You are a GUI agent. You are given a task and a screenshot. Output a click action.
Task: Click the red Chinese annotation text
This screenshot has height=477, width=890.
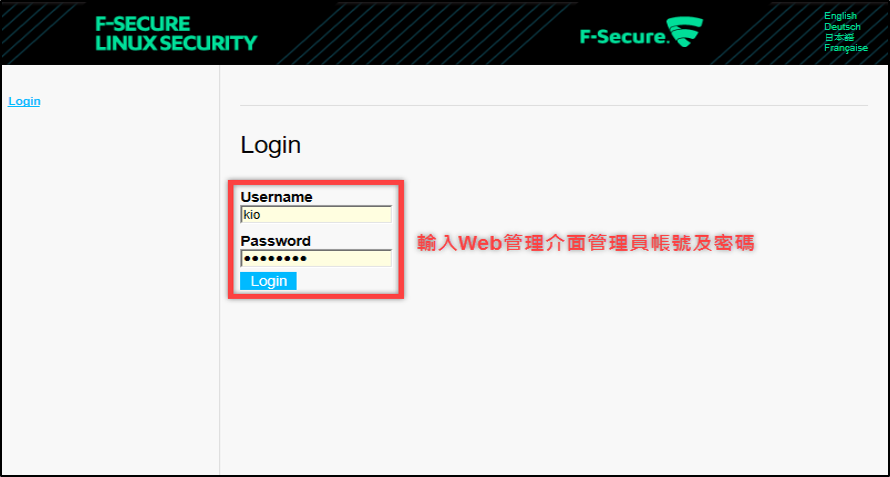pos(585,242)
